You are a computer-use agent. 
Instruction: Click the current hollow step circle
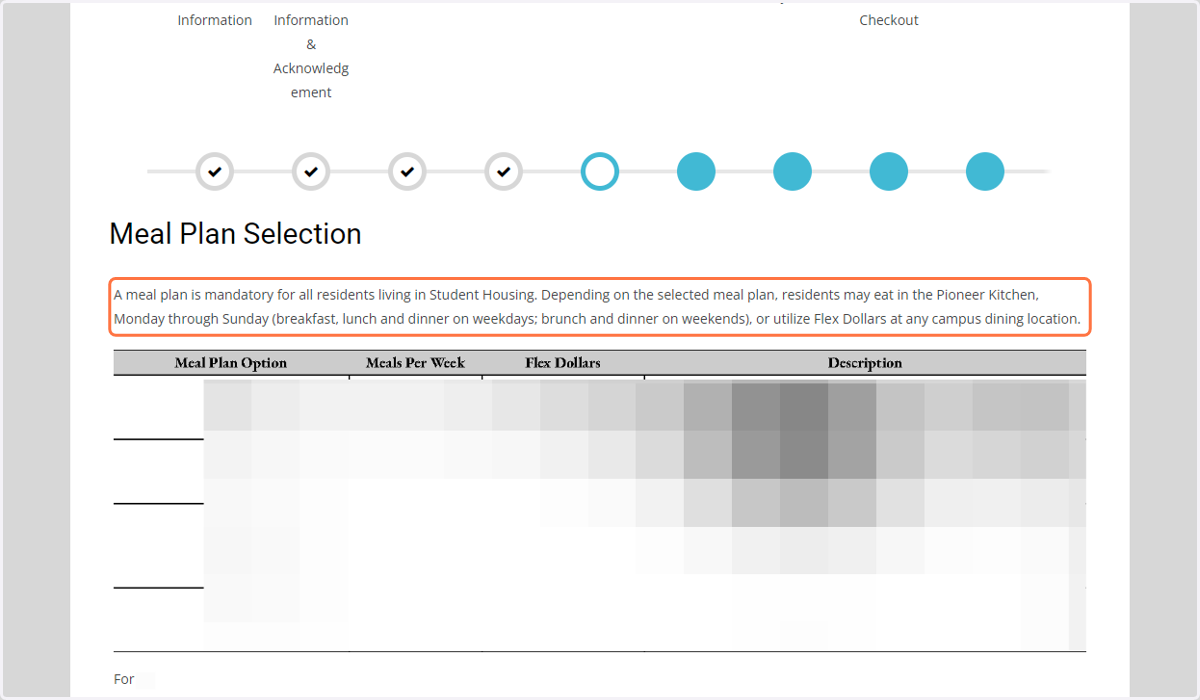600,172
